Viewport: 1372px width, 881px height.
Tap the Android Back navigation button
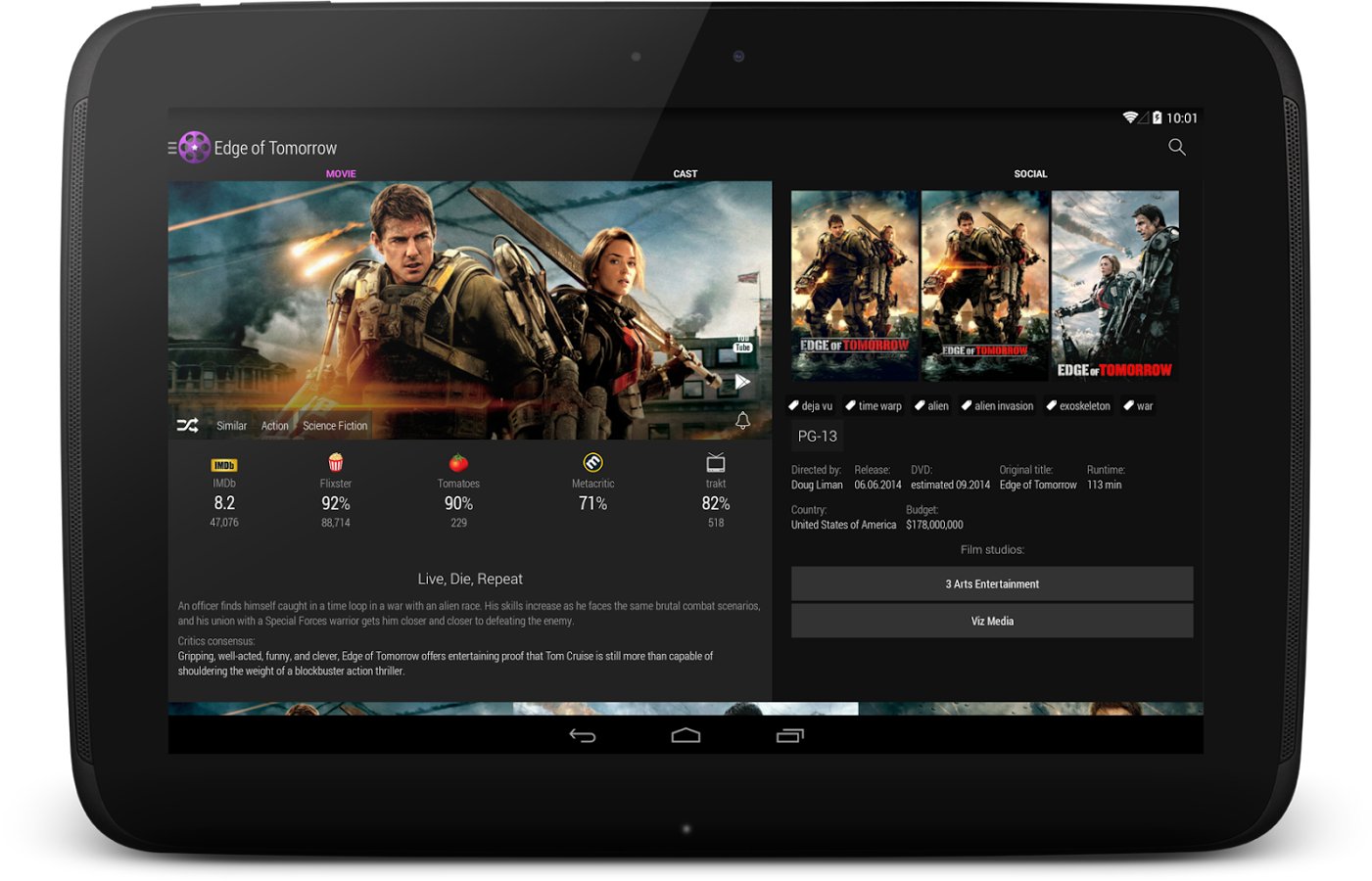(583, 735)
